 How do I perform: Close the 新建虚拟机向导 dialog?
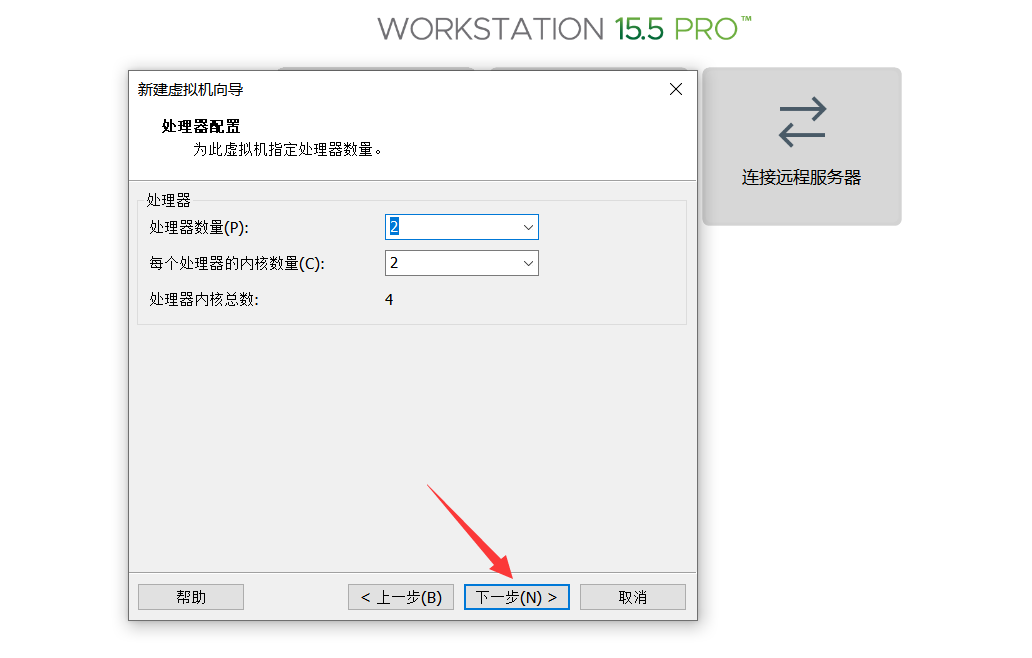[676, 89]
